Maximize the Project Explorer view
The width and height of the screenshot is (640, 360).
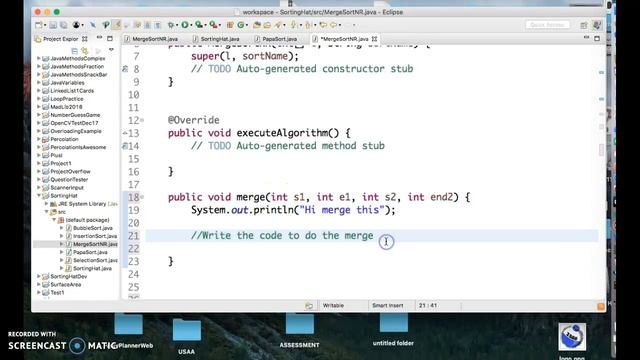coord(110,38)
